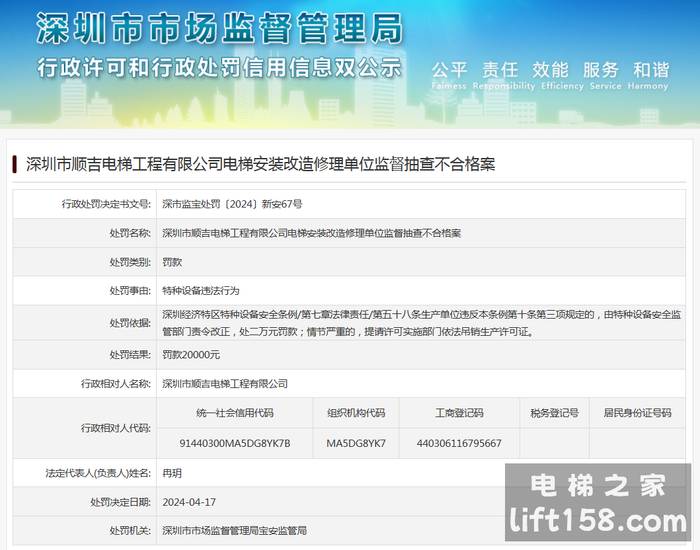This screenshot has width=700, height=550.
Task: Click the column header 居民身份证号码
Action: click(x=638, y=413)
